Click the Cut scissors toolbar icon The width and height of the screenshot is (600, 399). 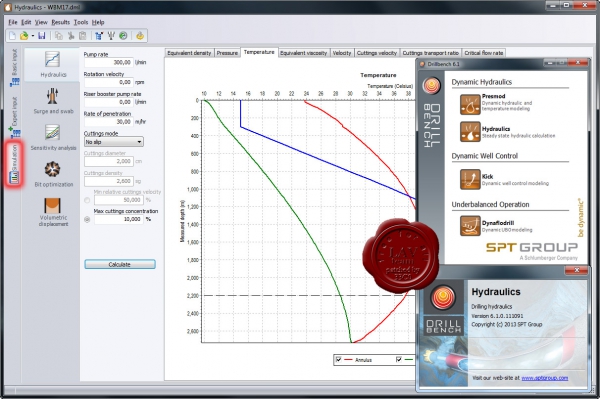tap(71, 36)
